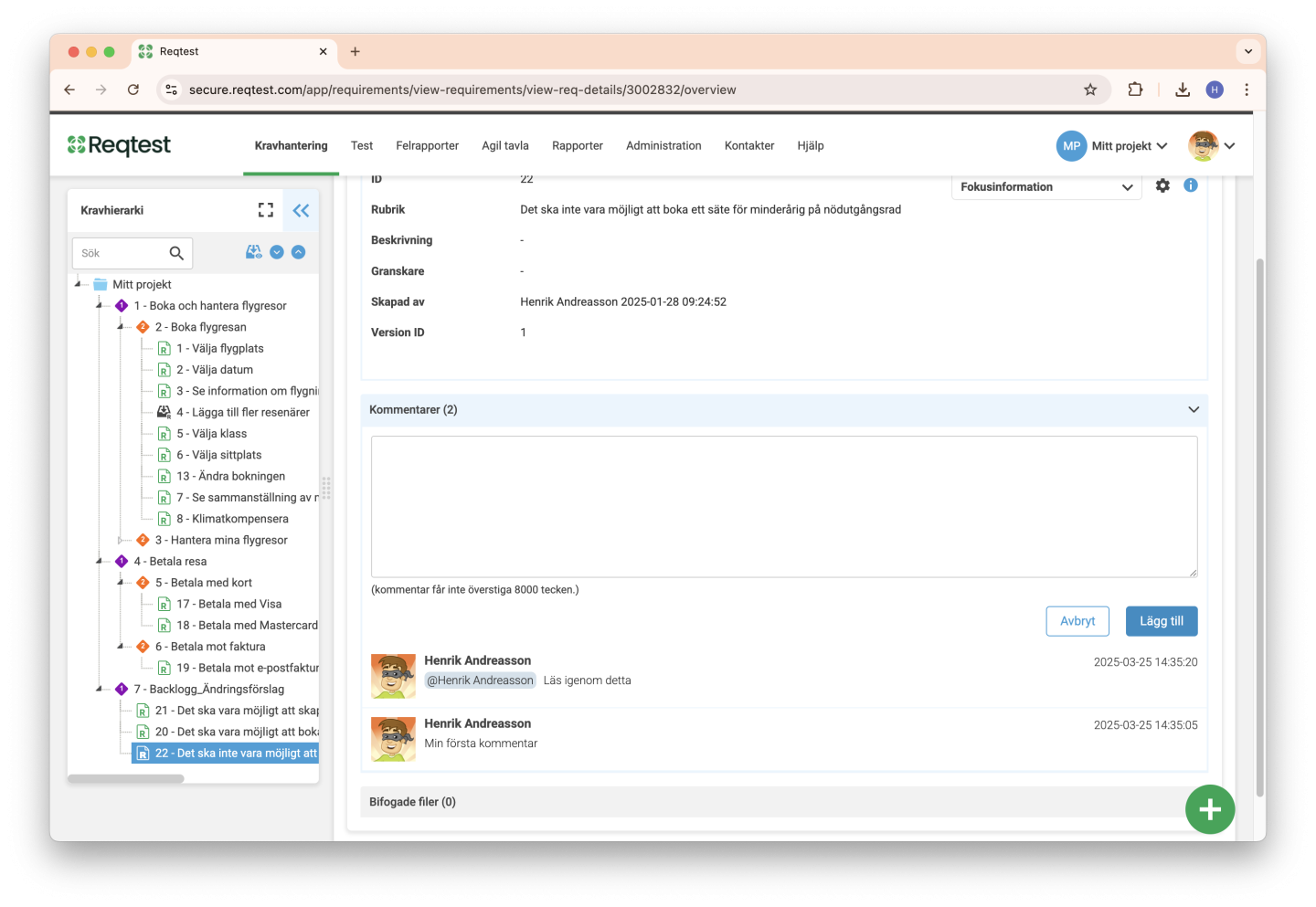Open the Kravhantering tab
The height and width of the screenshot is (907, 1316).
pos(291,146)
